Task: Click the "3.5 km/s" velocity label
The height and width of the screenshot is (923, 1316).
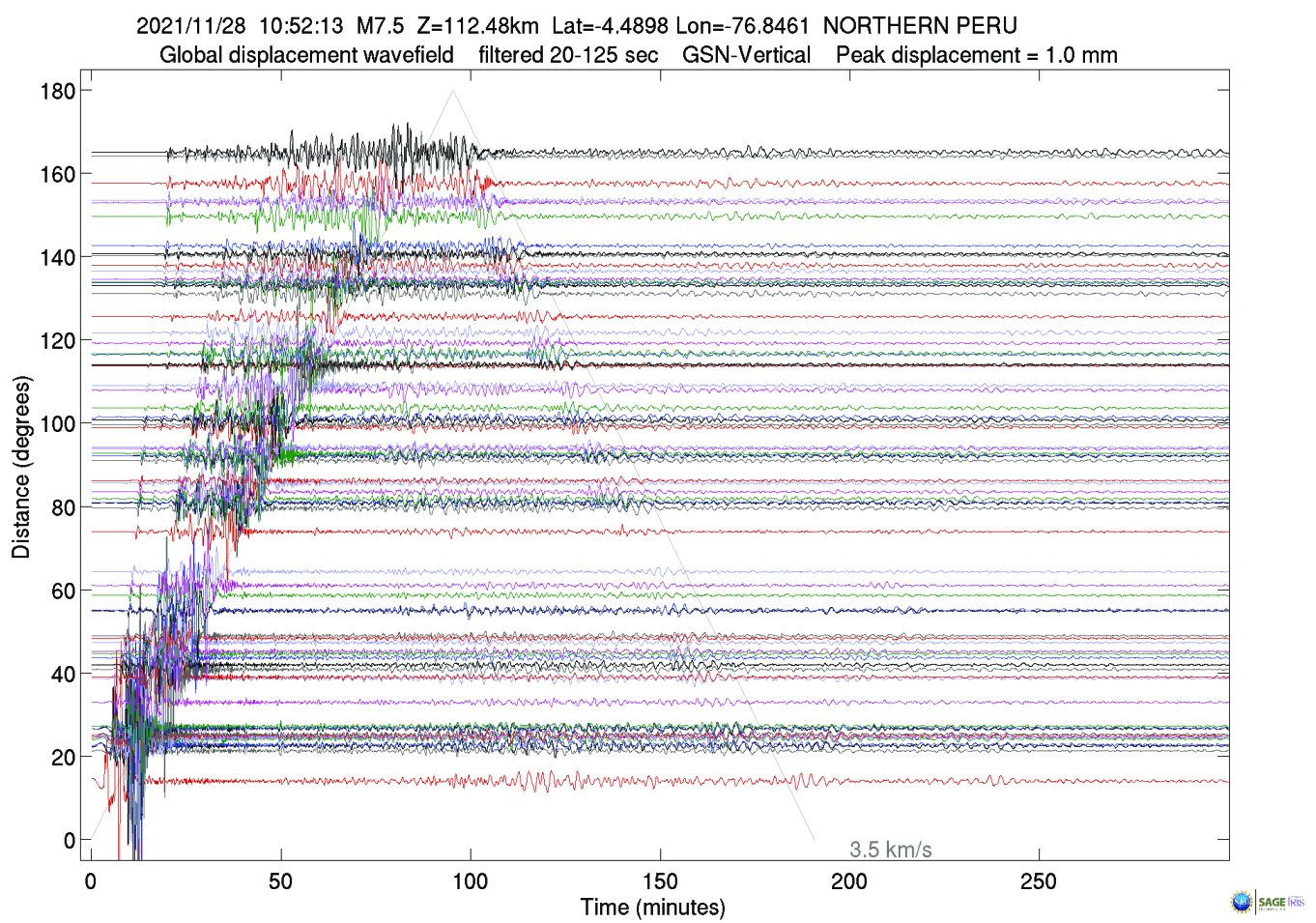Action: 890,850
